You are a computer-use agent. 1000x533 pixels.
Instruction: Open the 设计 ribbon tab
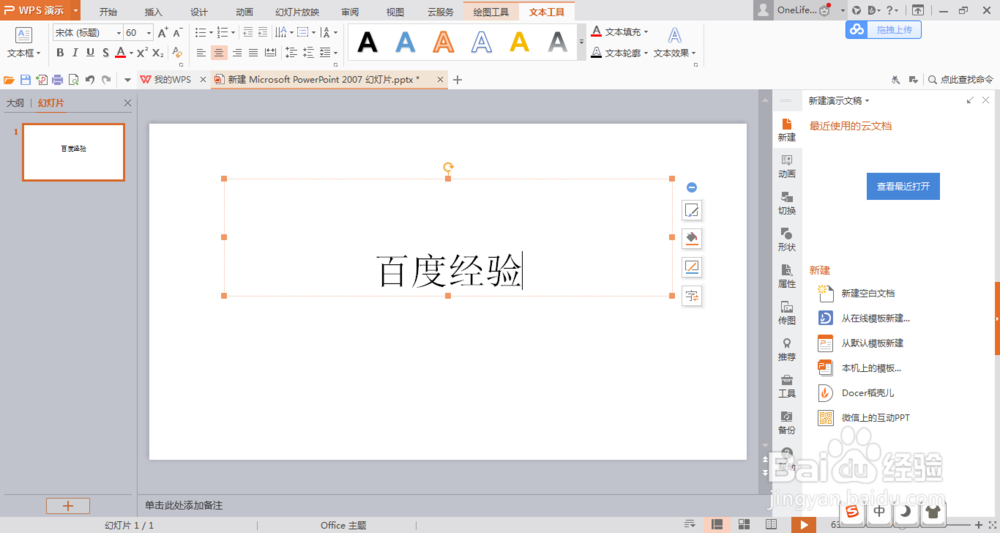tap(199, 11)
